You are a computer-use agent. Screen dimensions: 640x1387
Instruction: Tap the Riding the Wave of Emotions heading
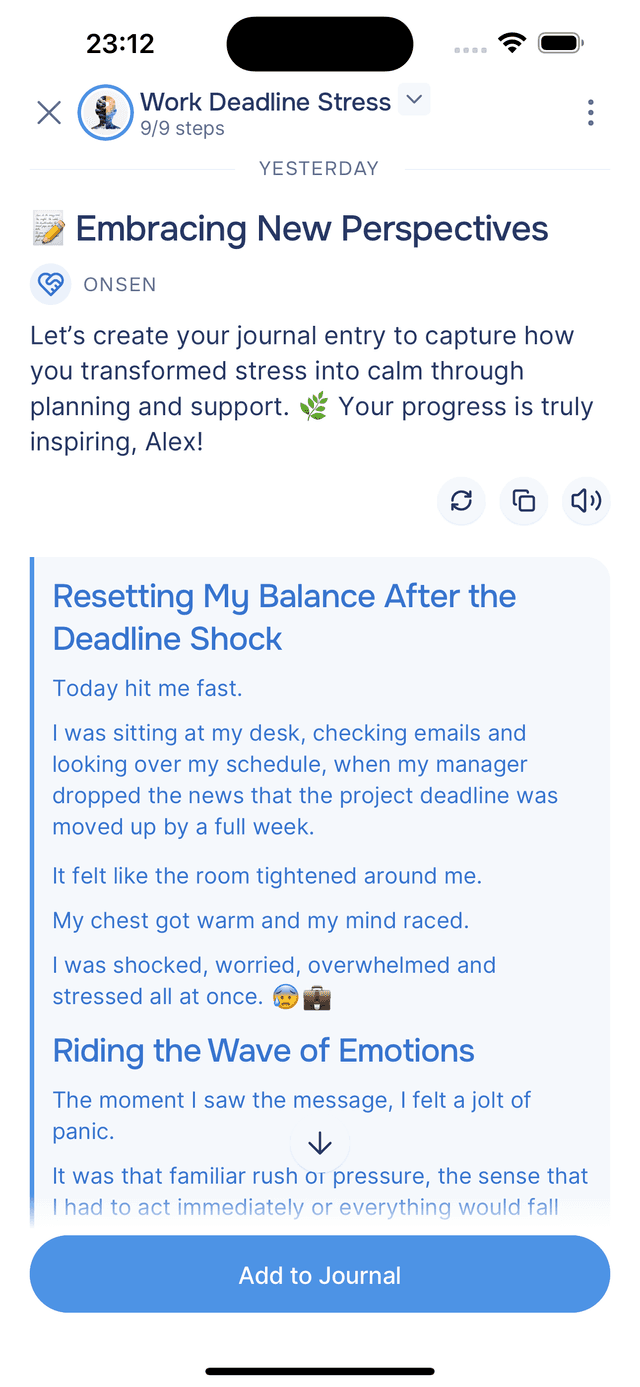tap(263, 1051)
